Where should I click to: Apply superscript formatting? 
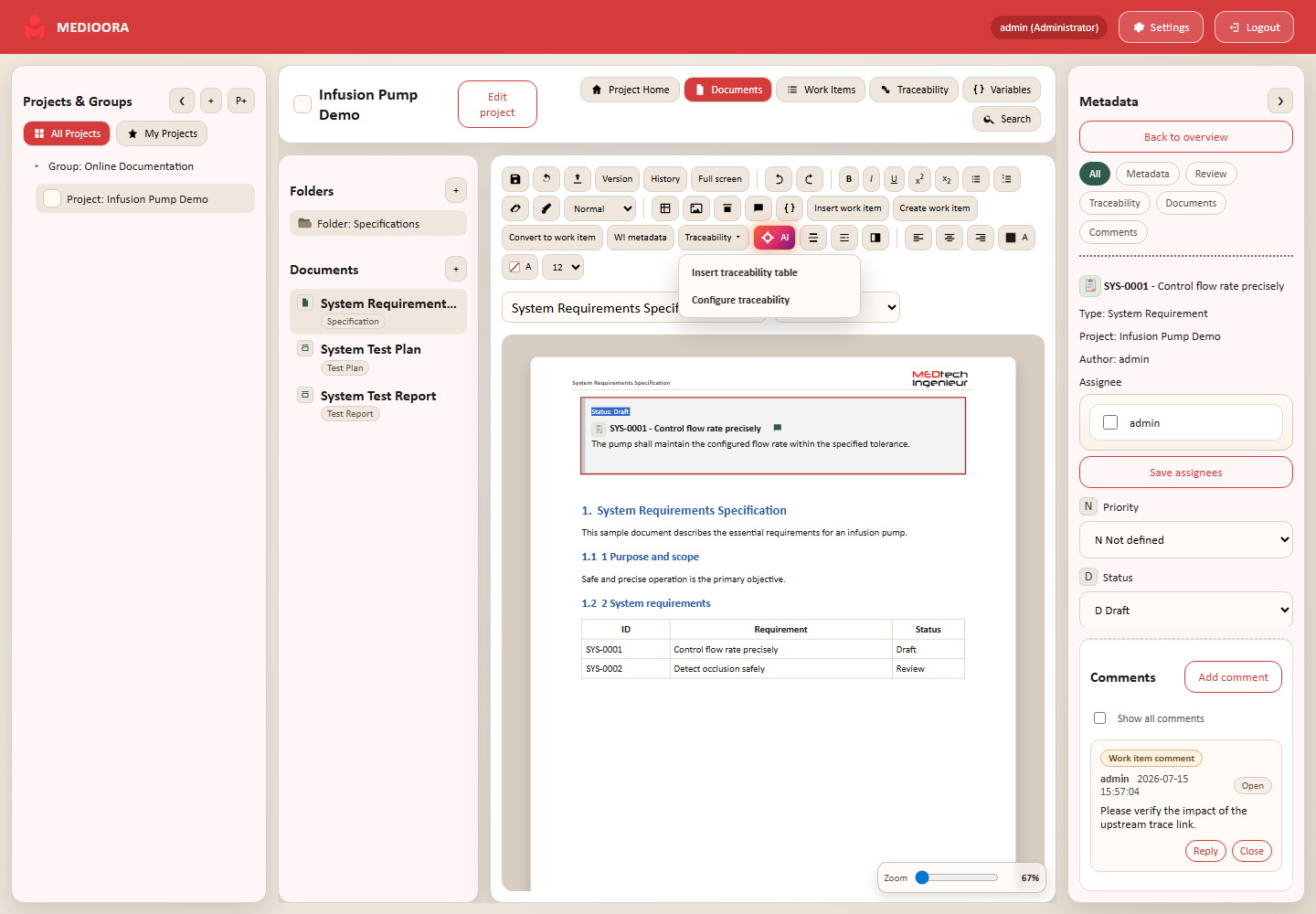(x=920, y=179)
